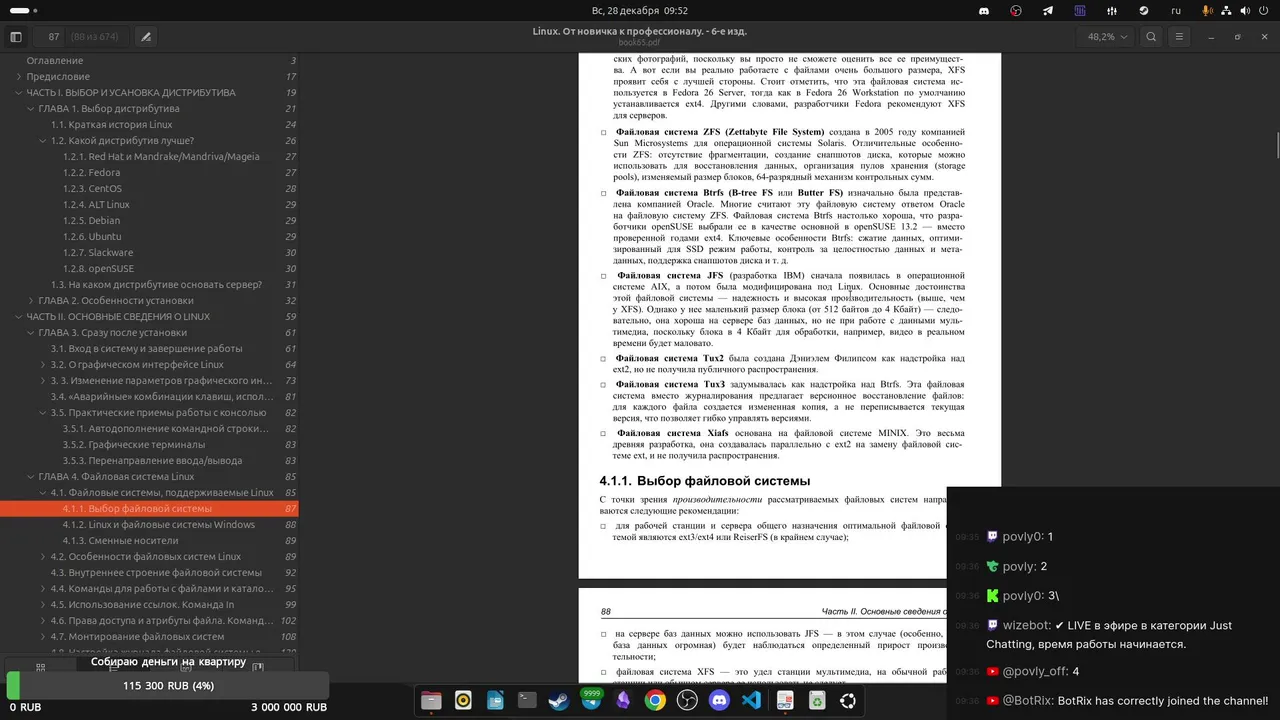Expand ГЛАВА 2. Особенности установки
Viewport: 1280px width, 720px height.
click(30, 301)
